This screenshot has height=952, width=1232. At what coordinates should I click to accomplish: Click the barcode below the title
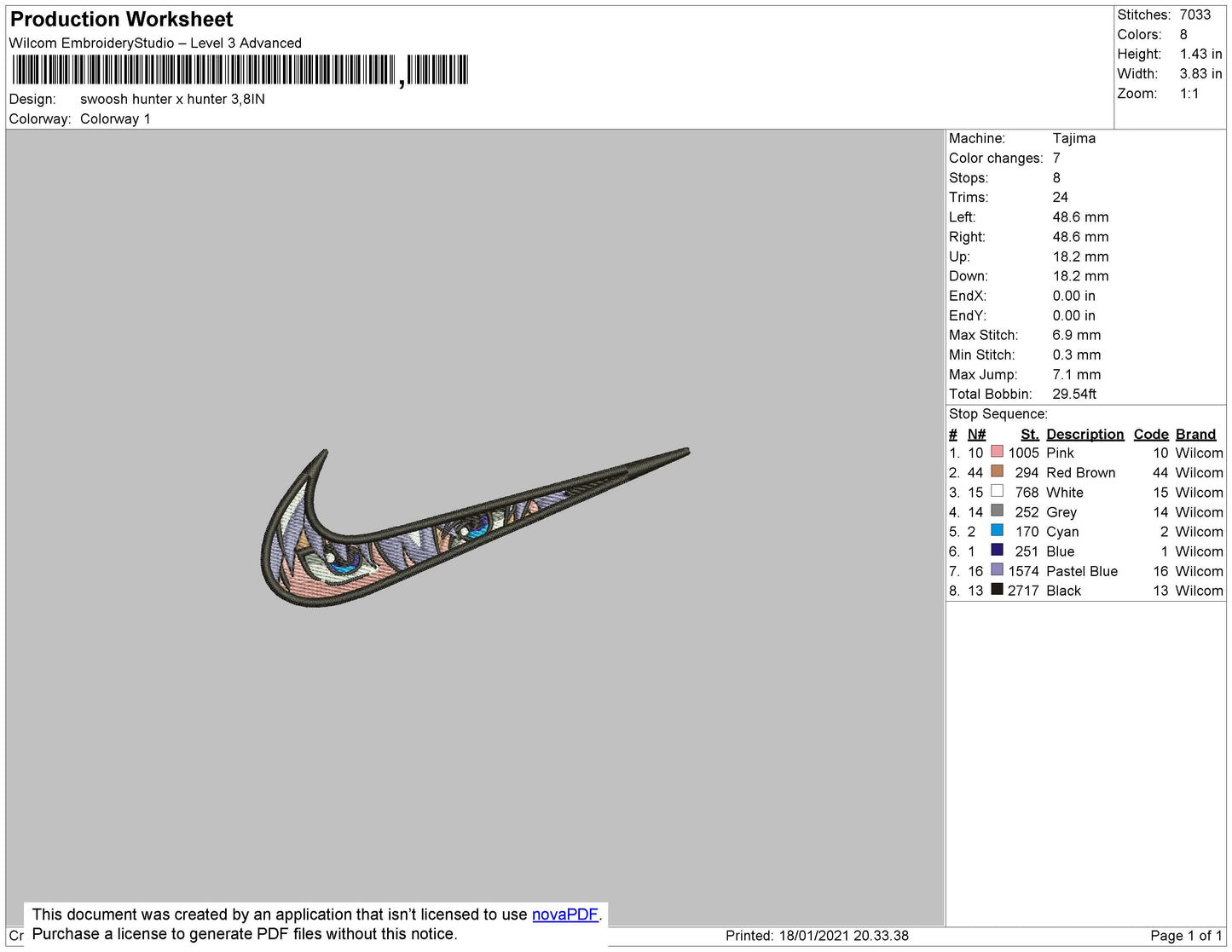[x=240, y=70]
